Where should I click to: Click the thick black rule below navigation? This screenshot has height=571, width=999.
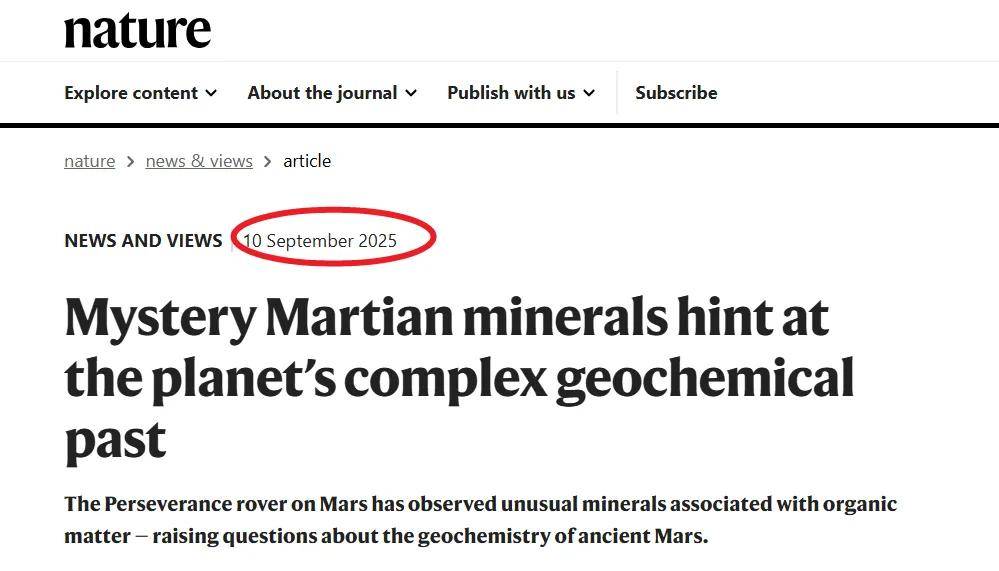click(x=499, y=126)
